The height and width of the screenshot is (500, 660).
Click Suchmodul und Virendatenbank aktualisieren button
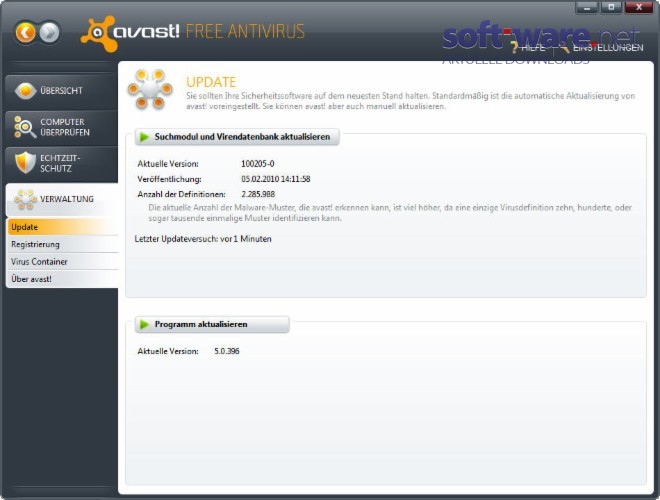click(x=237, y=137)
